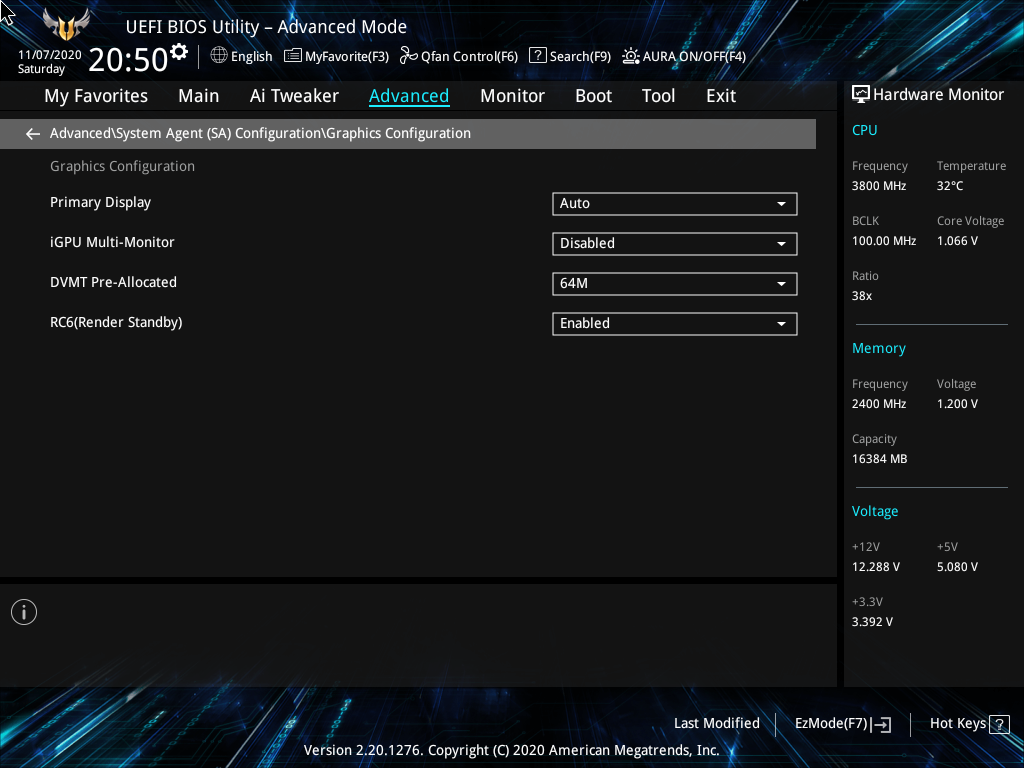The width and height of the screenshot is (1024, 768).
Task: Click the info icon in help panel
Action: pos(24,612)
